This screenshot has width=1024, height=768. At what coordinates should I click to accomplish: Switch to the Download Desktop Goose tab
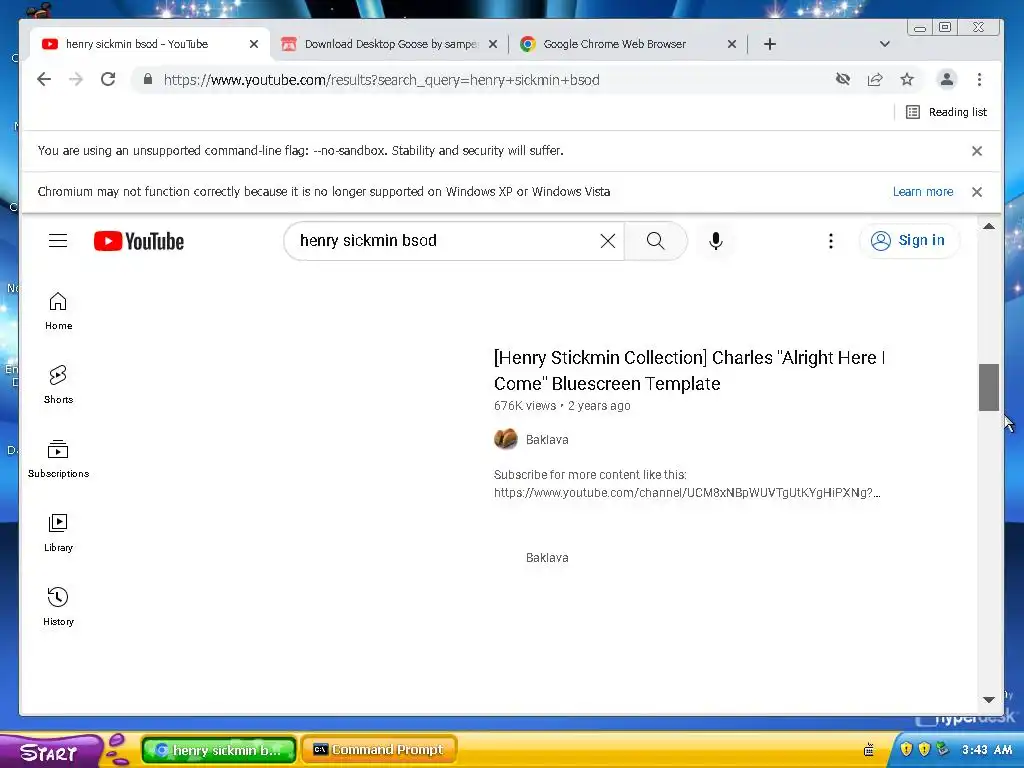389,44
